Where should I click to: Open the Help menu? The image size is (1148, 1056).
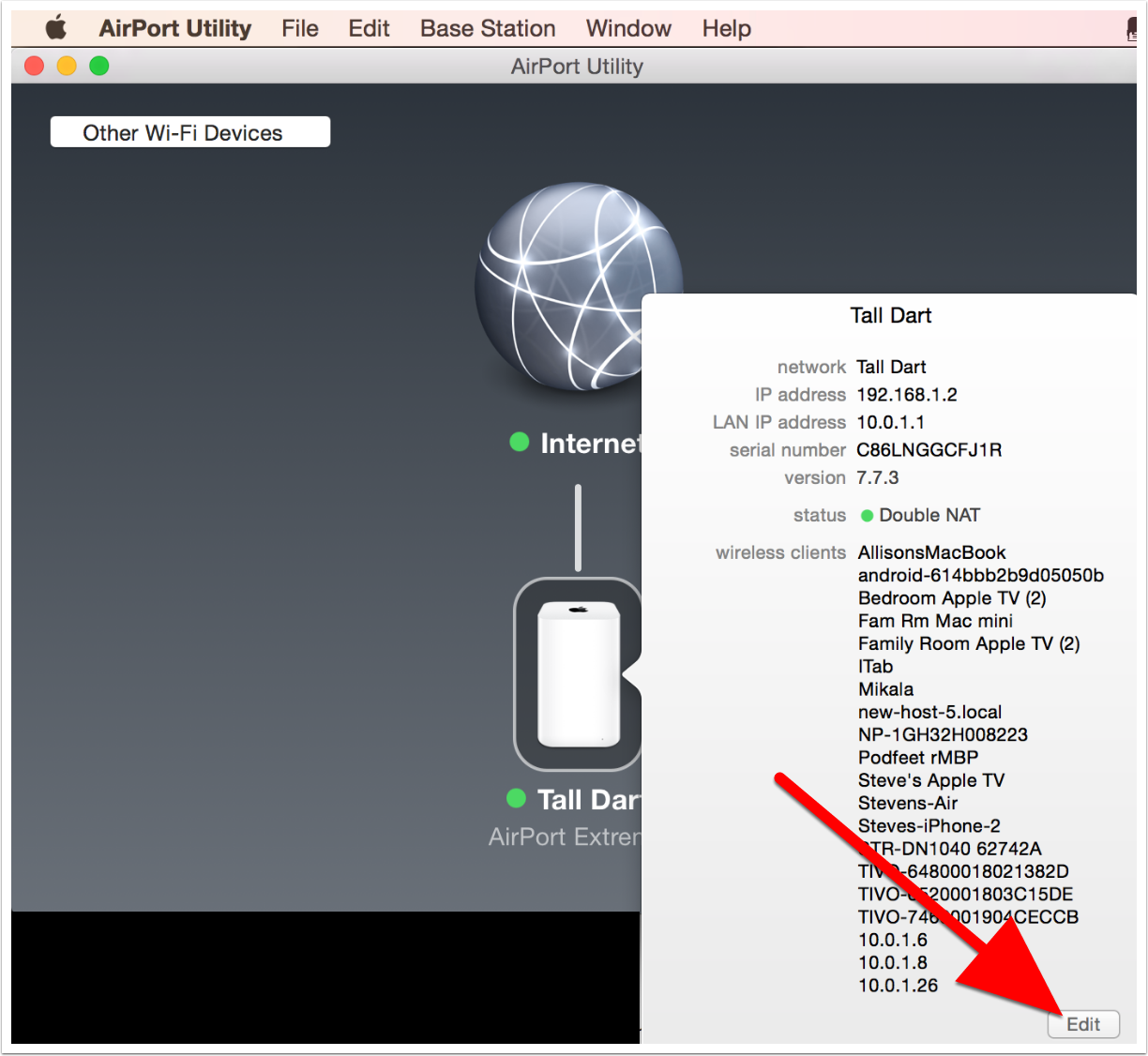[727, 28]
